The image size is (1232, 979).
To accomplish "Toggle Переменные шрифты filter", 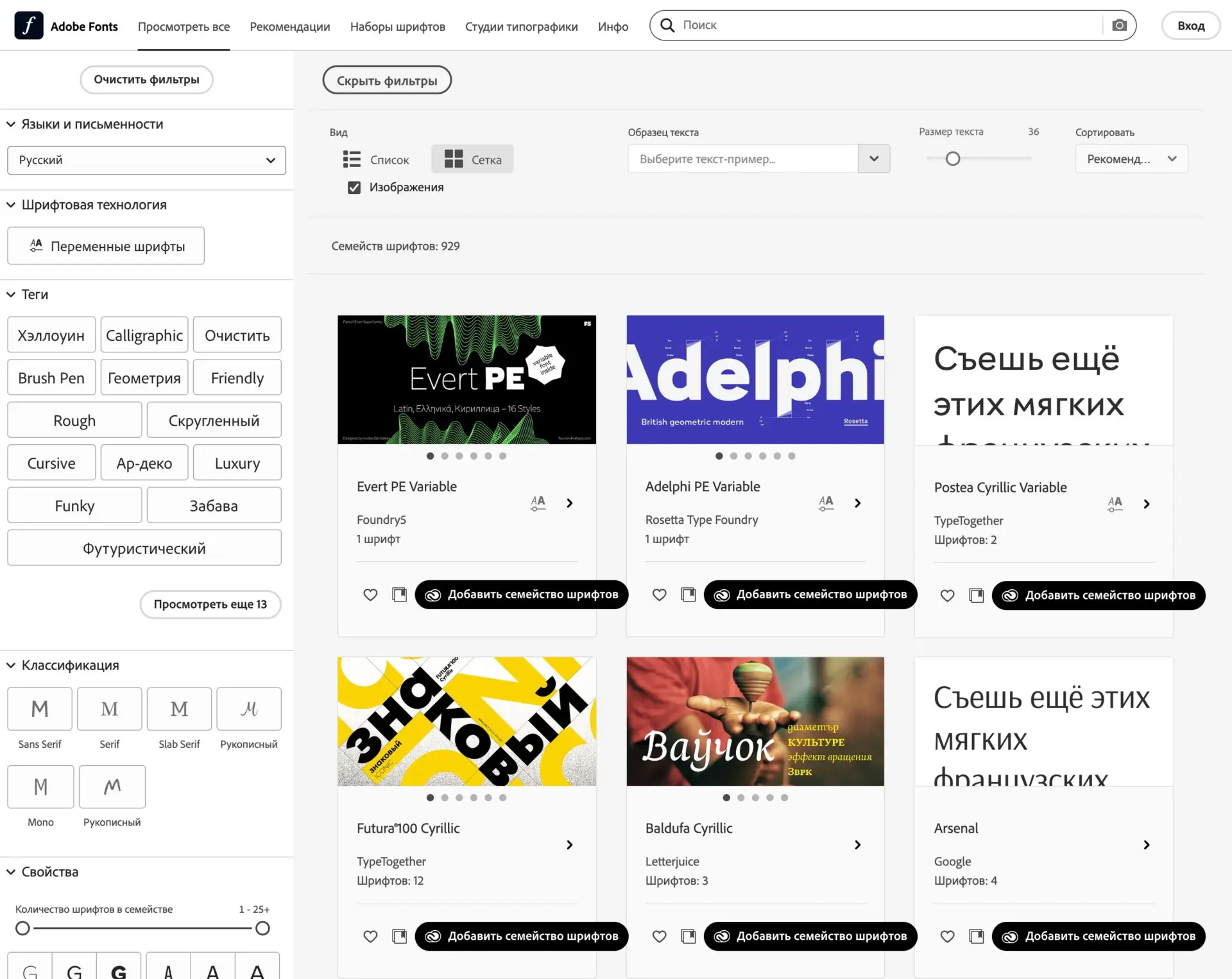I will (x=106, y=246).
